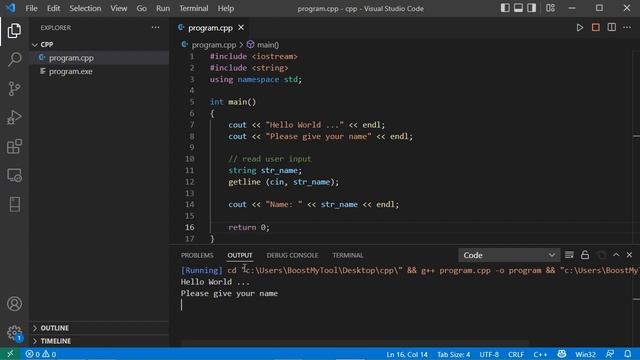Toggle the primary side bar layout icon

tap(505, 8)
